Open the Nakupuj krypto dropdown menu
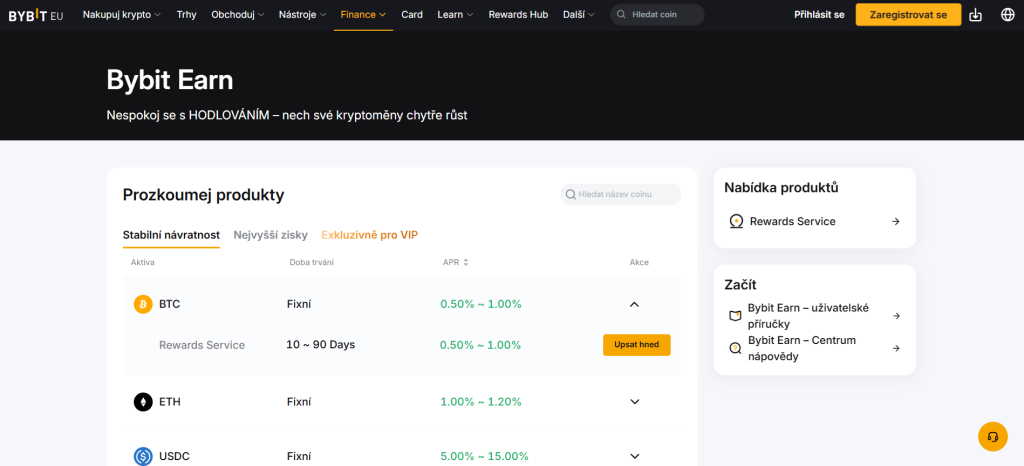Screen dimensions: 1024x466 point(121,14)
